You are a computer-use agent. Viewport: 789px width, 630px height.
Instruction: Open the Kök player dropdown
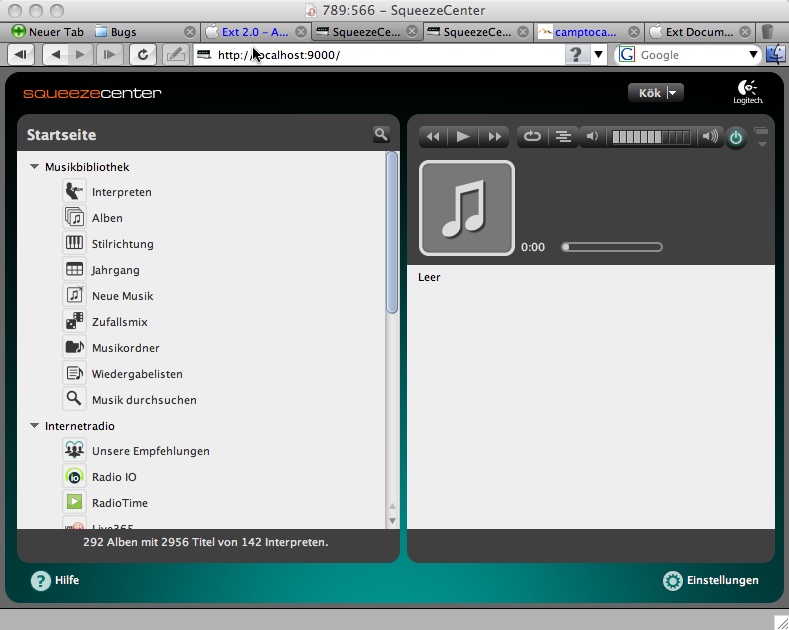656,93
